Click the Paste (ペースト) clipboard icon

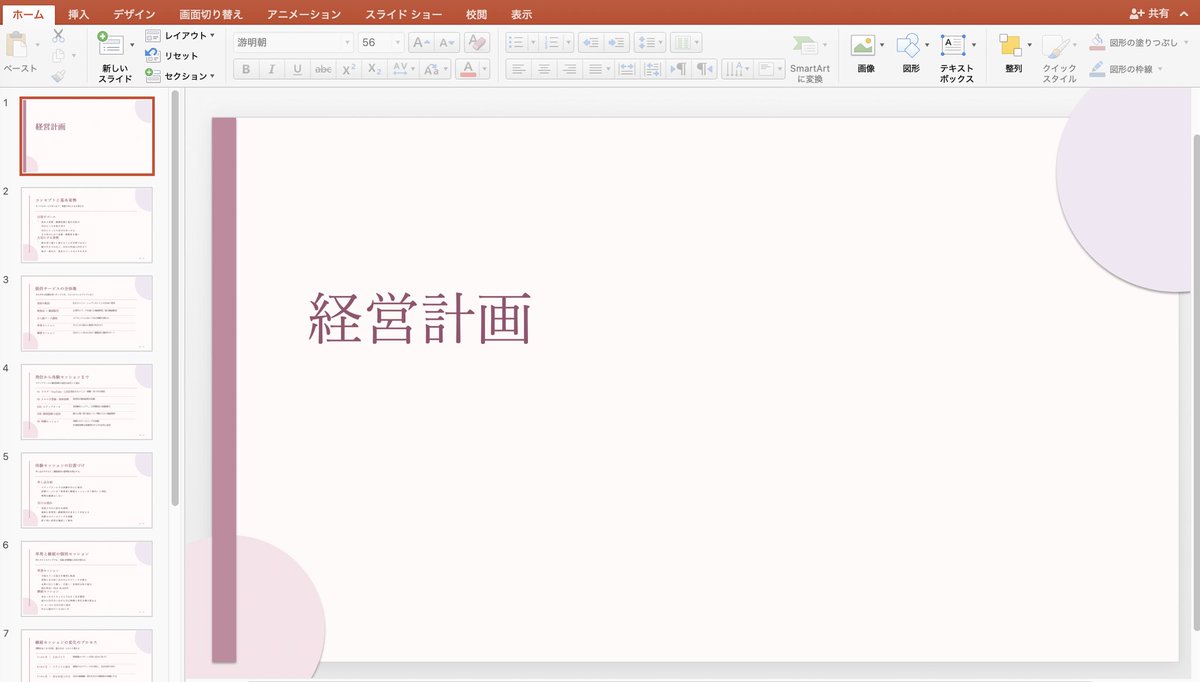[x=18, y=46]
